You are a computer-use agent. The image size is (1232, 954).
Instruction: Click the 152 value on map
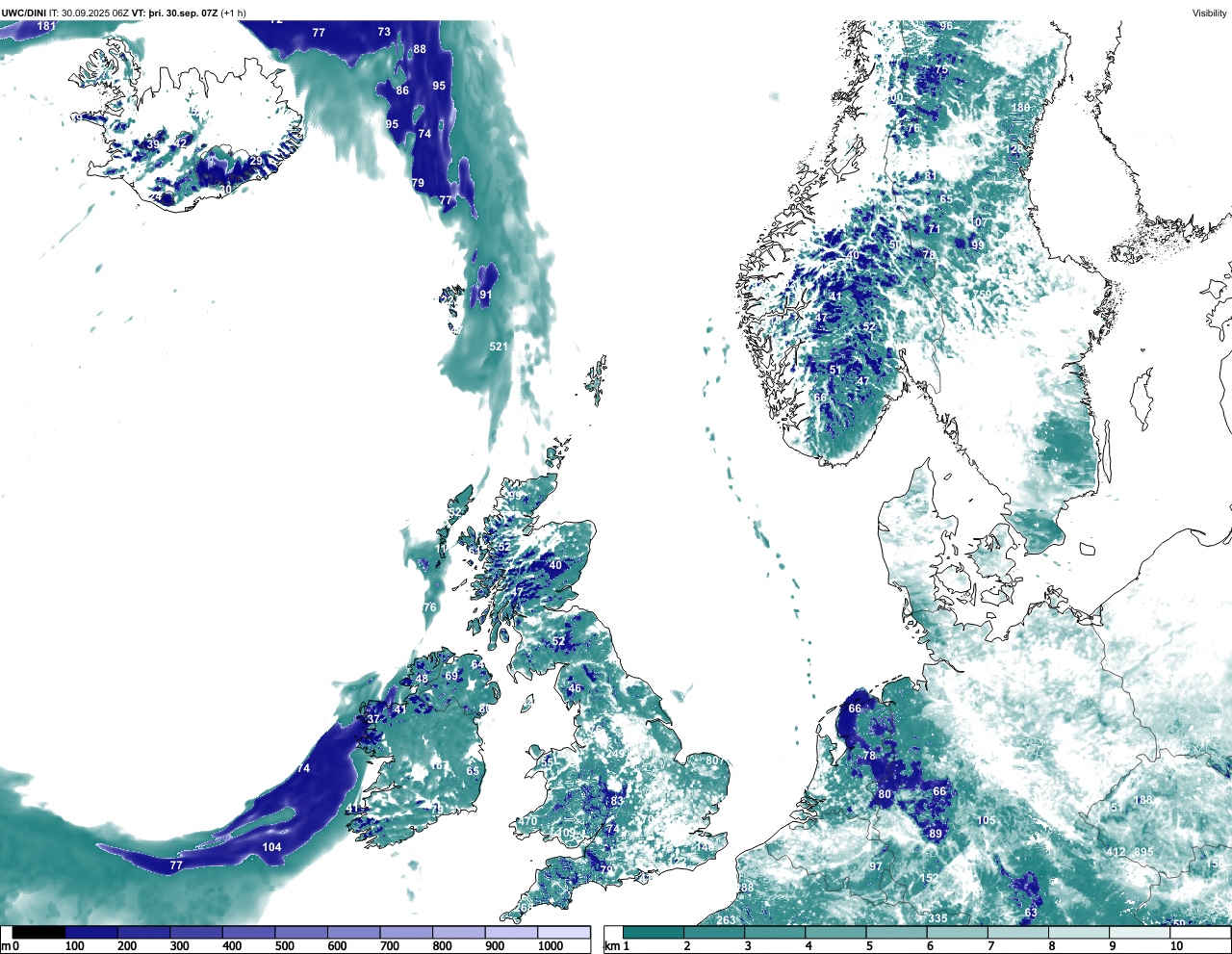point(929,879)
